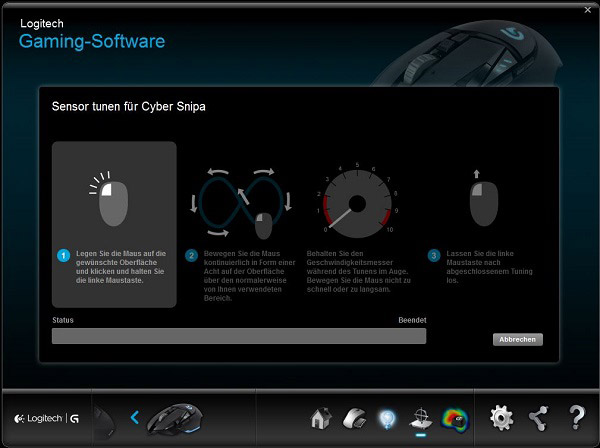Click the 'Status' label
This screenshot has width=600, height=448.
63,320
